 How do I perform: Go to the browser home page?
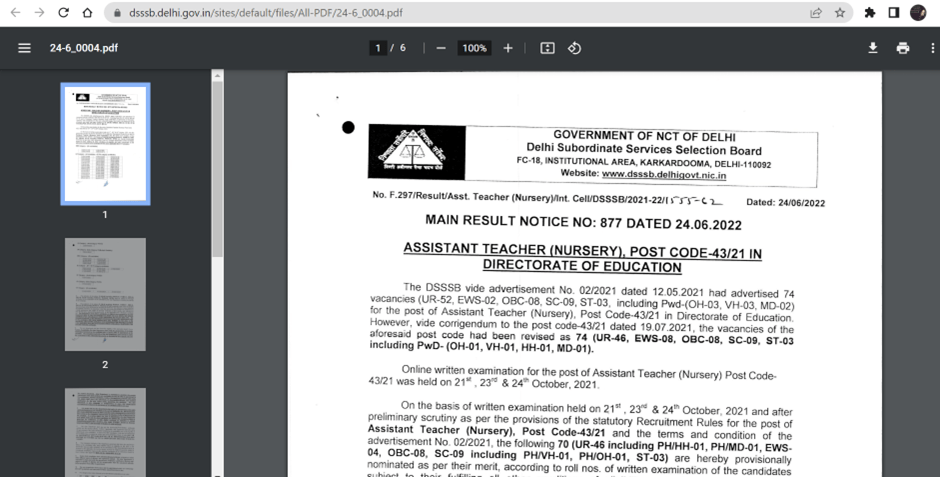(88, 13)
